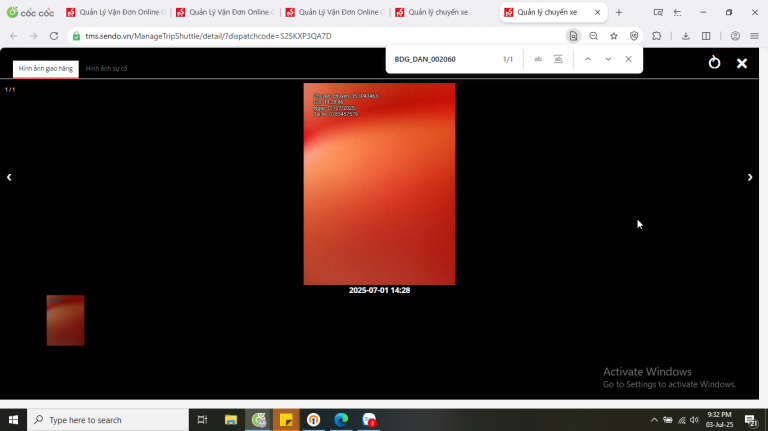
Task: Close the image viewer overlay with X
Action: 742,63
